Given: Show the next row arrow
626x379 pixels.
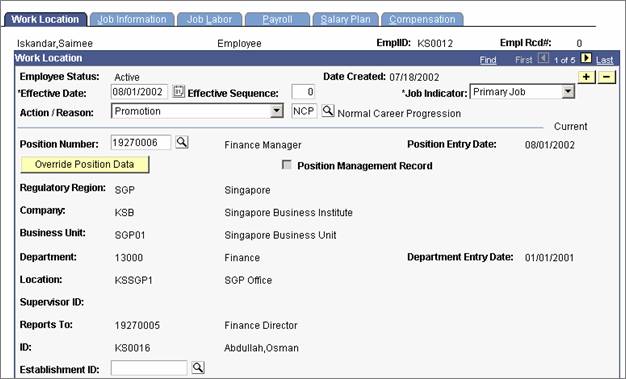Looking at the screenshot, I should [x=586, y=58].
